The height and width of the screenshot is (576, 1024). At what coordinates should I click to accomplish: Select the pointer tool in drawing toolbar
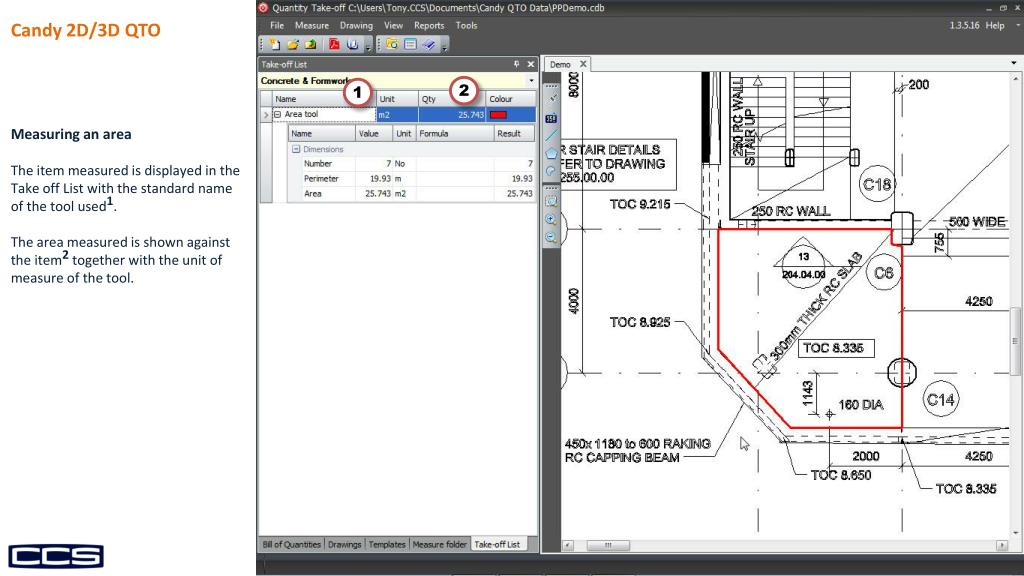(x=552, y=99)
